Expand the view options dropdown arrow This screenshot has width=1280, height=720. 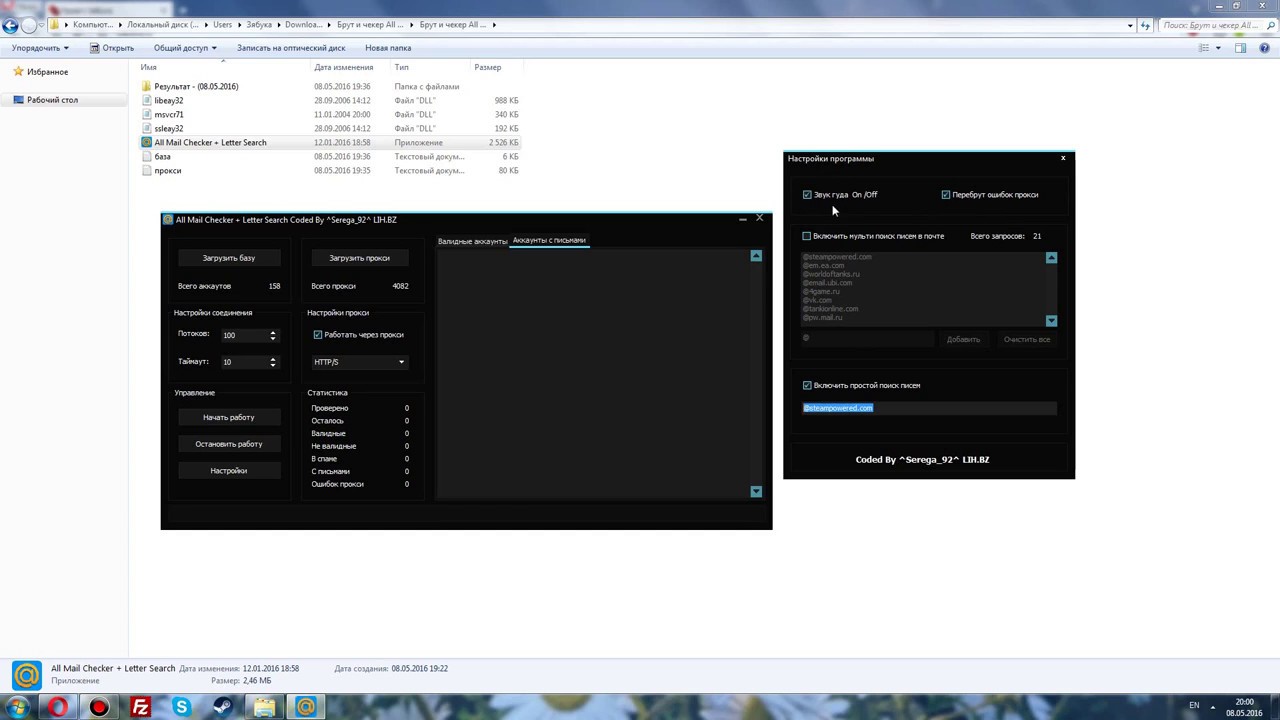click(1218, 48)
